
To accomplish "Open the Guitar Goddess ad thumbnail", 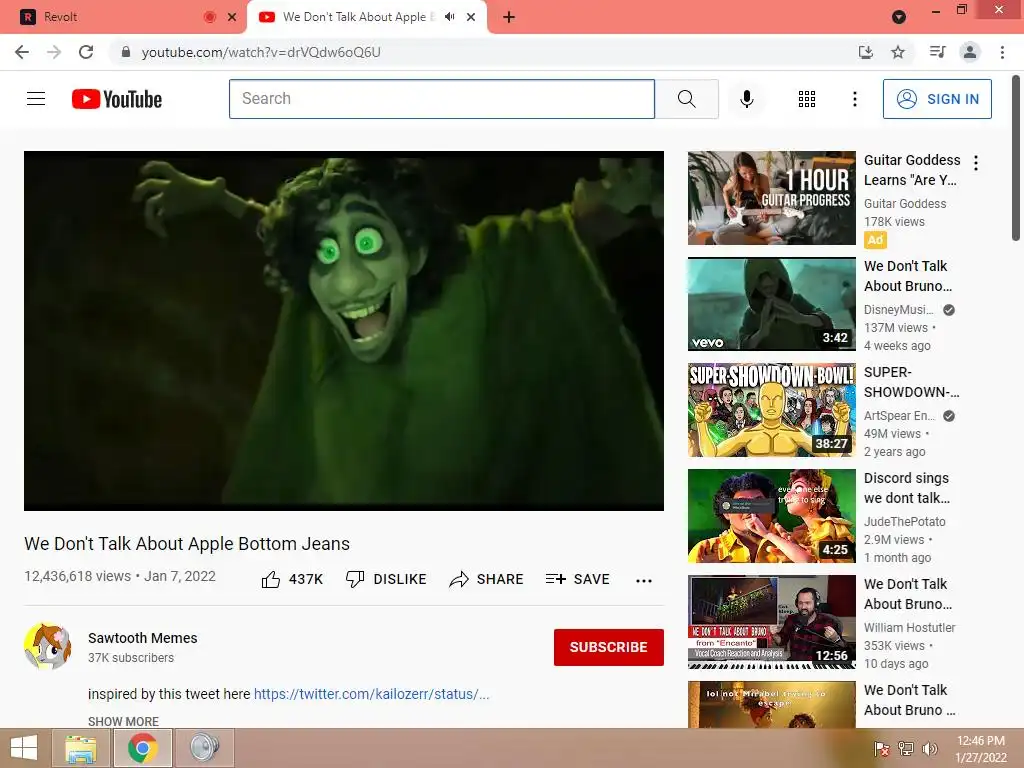I will (x=771, y=198).
